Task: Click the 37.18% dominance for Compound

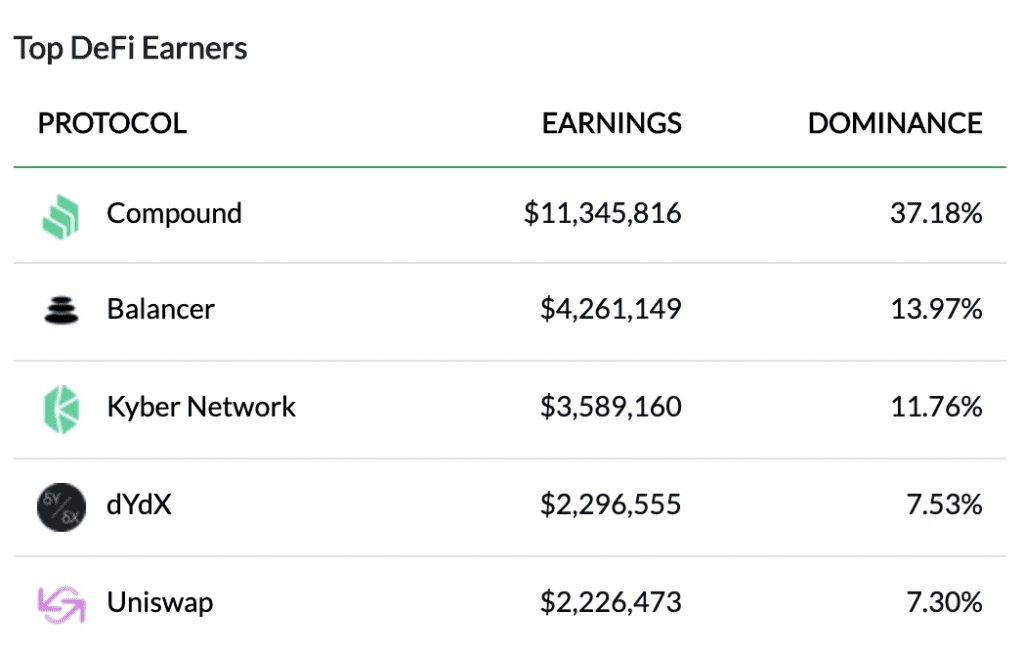Action: point(936,214)
